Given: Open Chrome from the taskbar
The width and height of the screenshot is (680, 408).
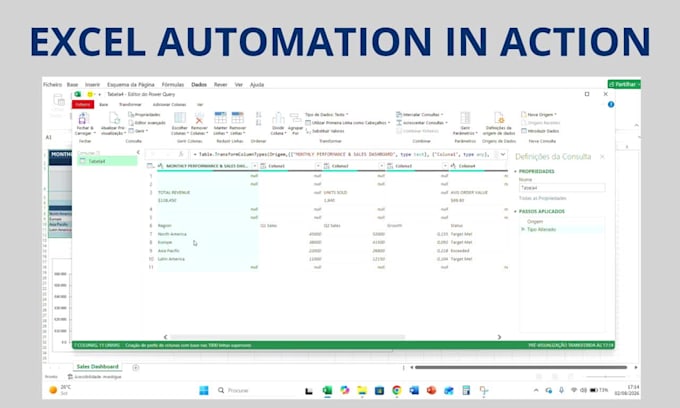Looking at the screenshot, I should coord(396,390).
